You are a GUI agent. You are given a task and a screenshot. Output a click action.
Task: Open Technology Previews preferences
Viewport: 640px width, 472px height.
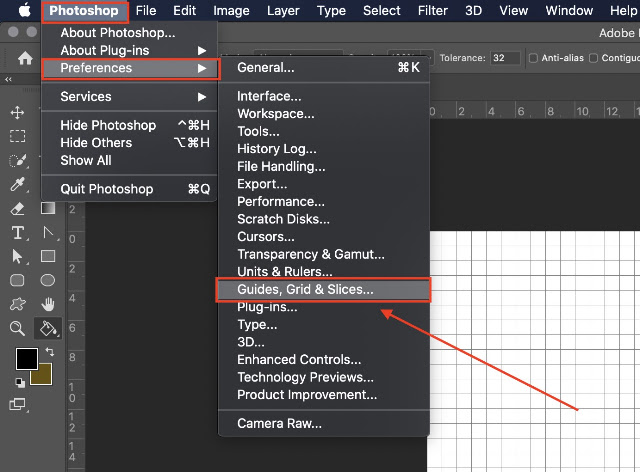[324, 377]
